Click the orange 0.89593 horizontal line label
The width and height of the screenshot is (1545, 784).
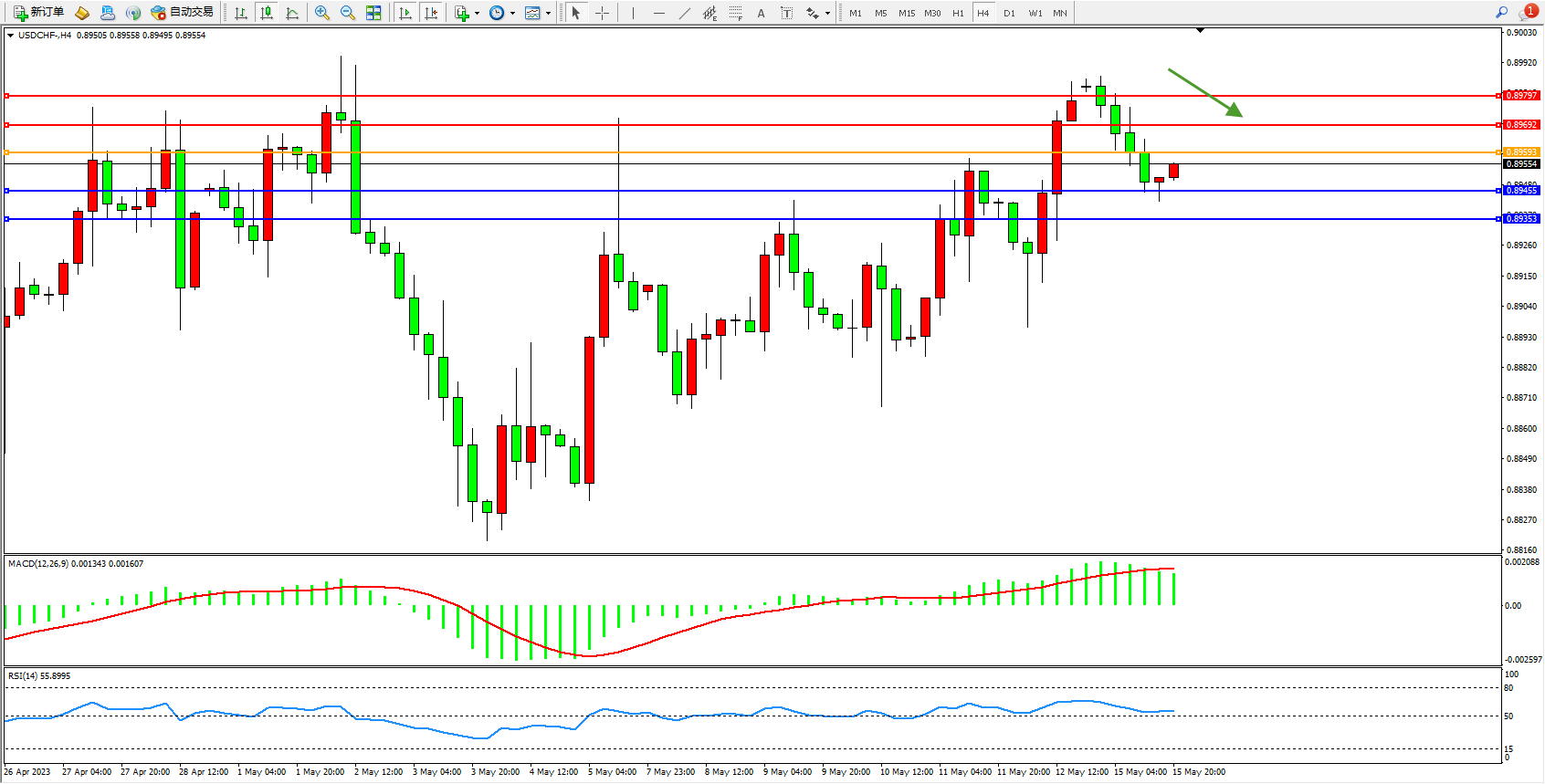pos(1521,152)
